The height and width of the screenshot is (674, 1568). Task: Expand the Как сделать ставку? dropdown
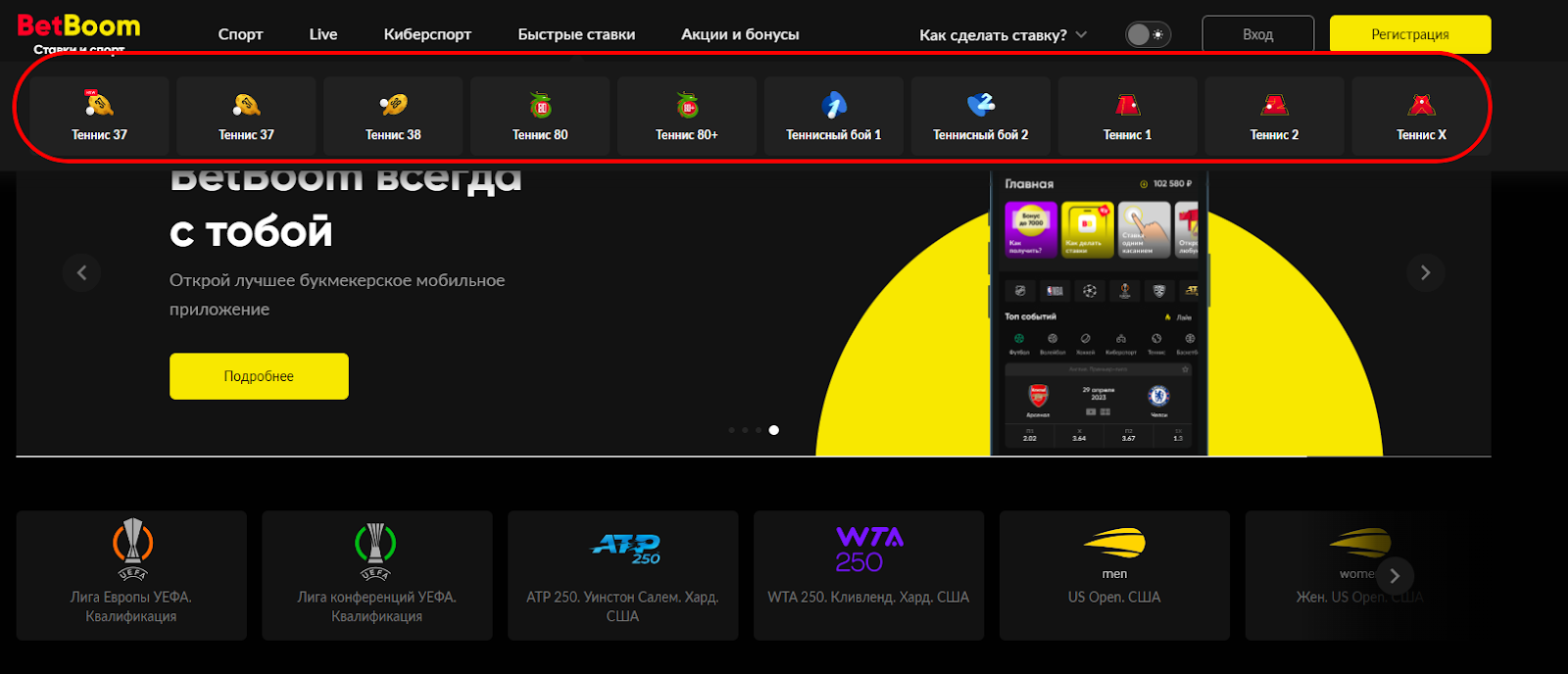point(1003,34)
